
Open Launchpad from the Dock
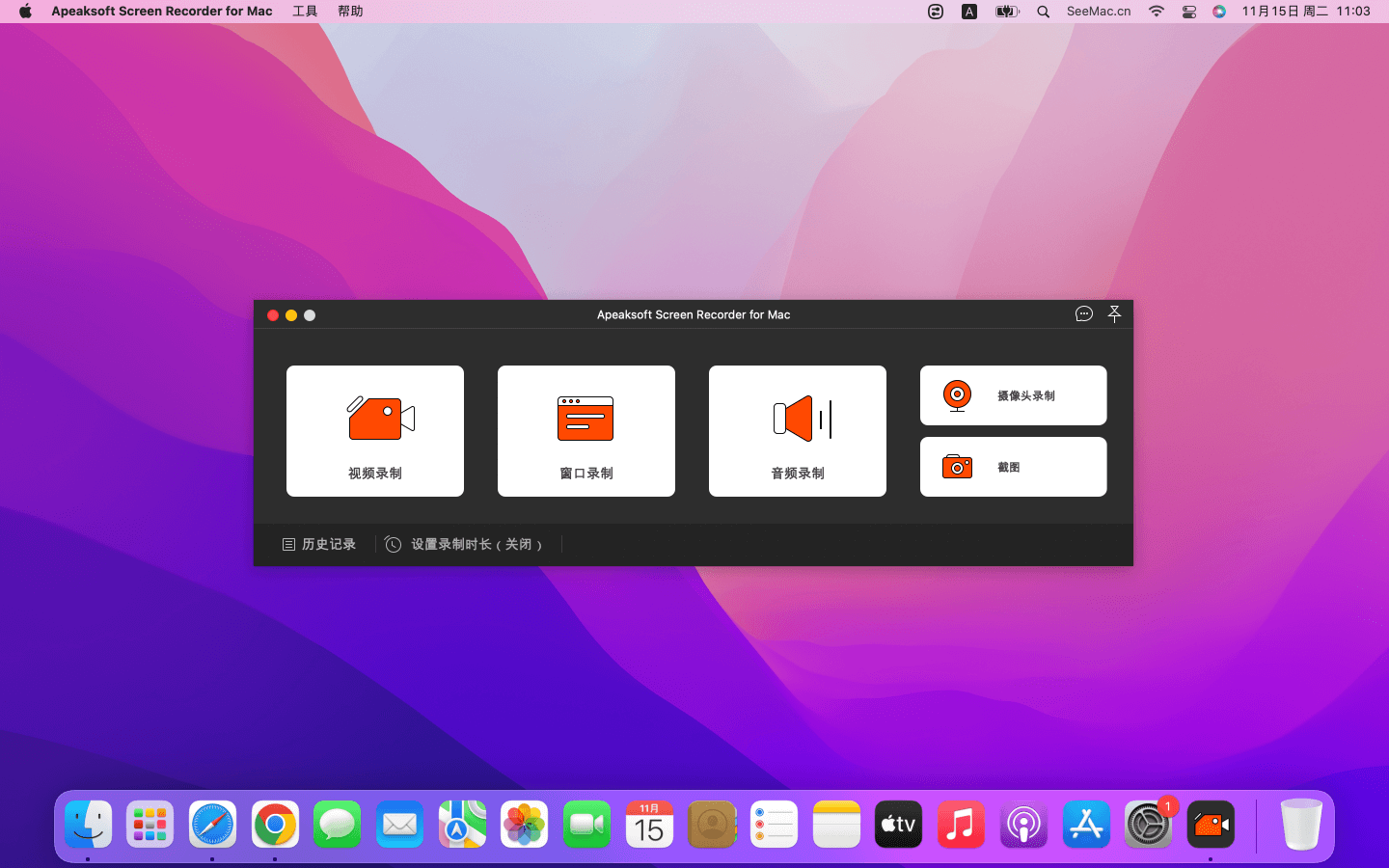[x=150, y=825]
